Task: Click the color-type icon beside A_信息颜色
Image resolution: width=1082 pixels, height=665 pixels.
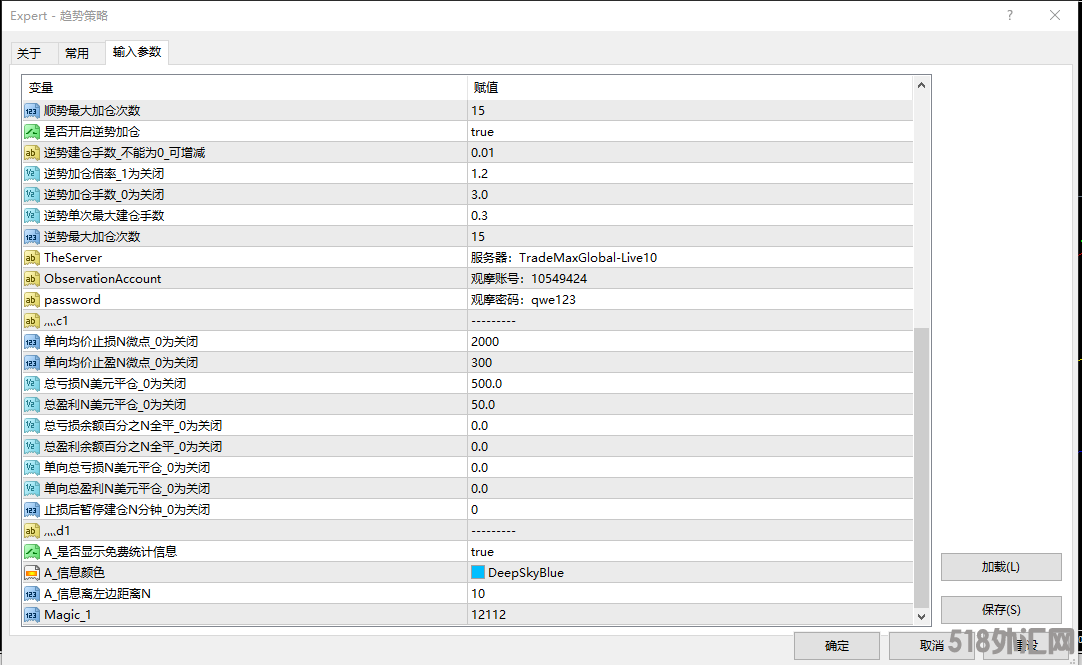Action: (31, 573)
